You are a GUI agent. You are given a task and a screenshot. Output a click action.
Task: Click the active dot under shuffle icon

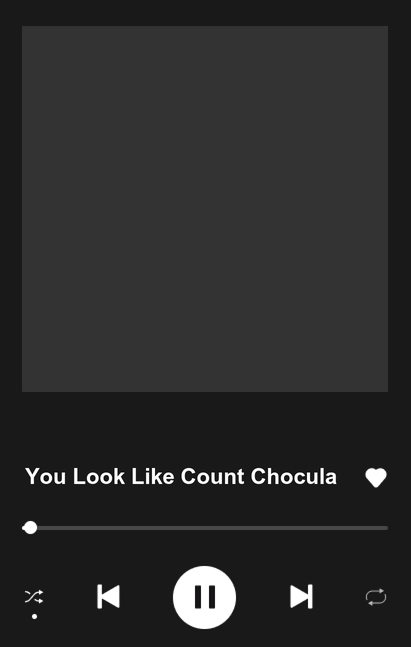[x=35, y=616]
